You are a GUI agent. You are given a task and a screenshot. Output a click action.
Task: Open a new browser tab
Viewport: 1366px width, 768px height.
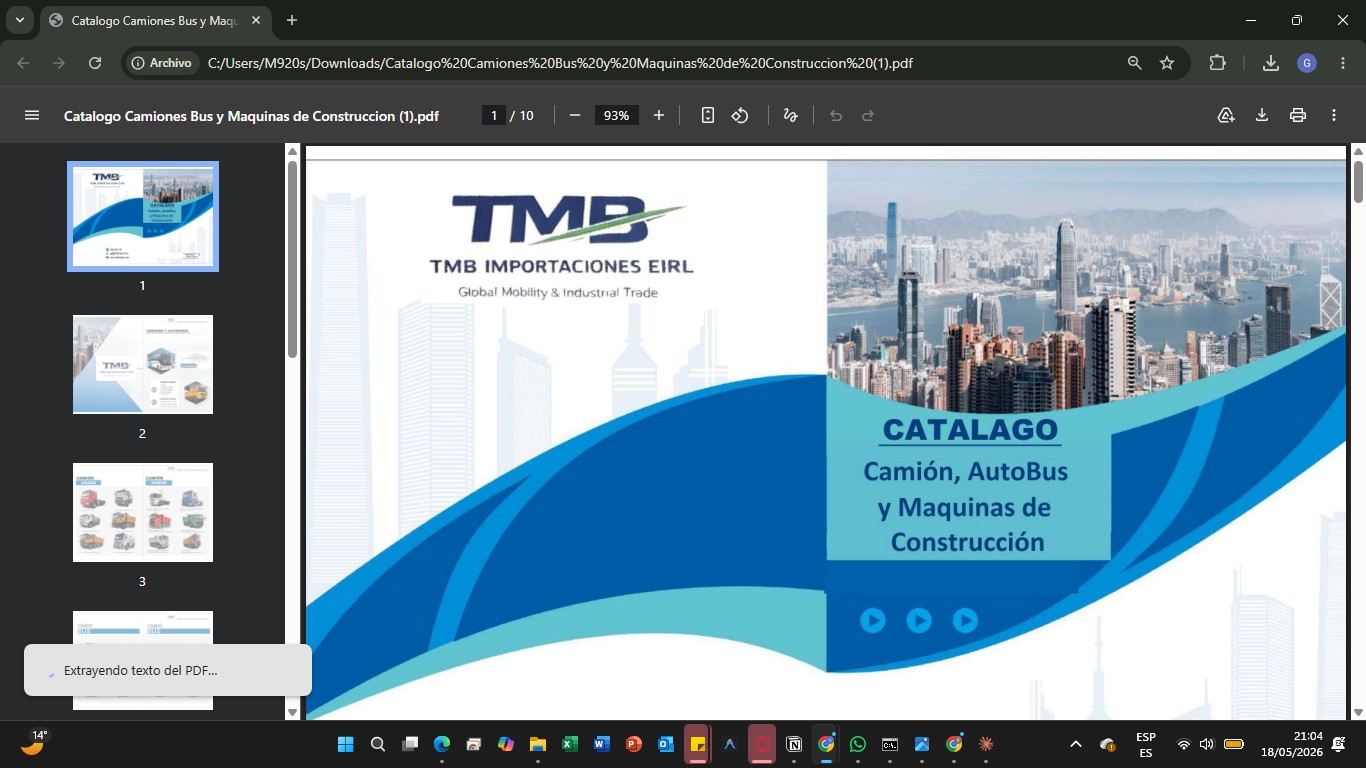[x=292, y=20]
